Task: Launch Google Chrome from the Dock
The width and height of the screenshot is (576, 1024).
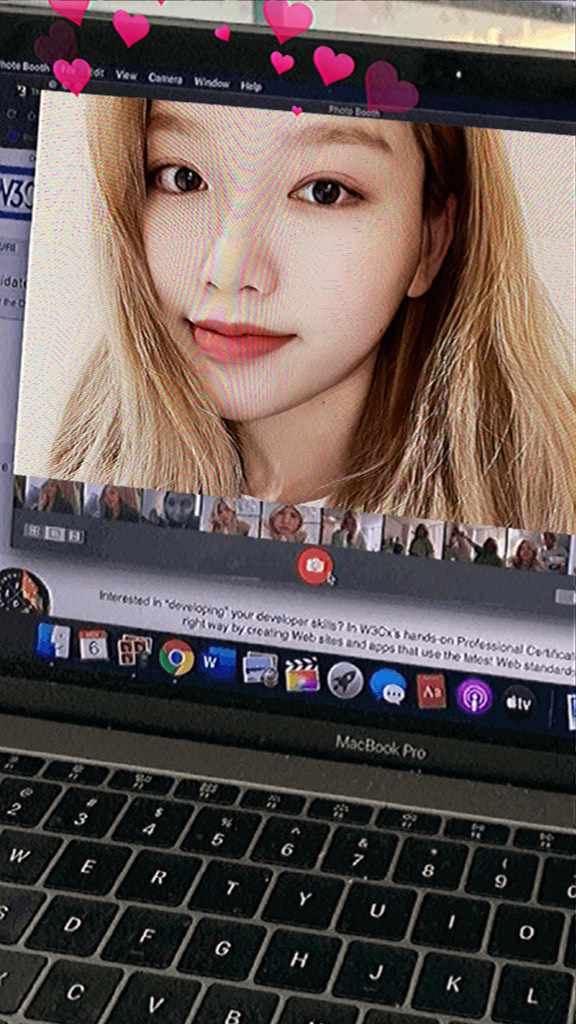Action: pos(176,656)
